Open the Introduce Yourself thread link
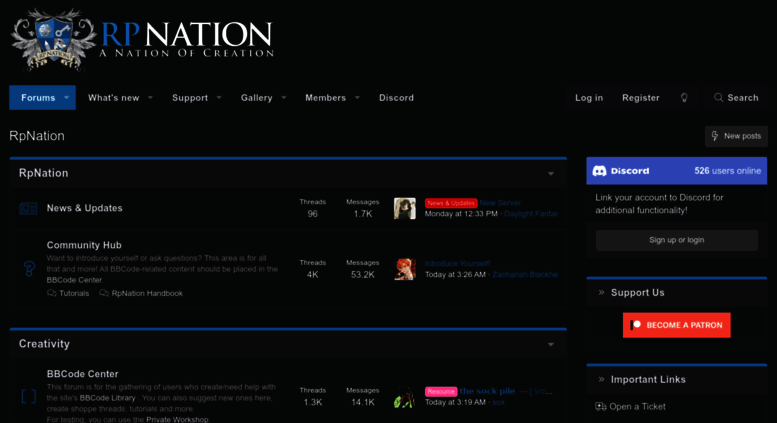The height and width of the screenshot is (423, 777). click(x=457, y=264)
